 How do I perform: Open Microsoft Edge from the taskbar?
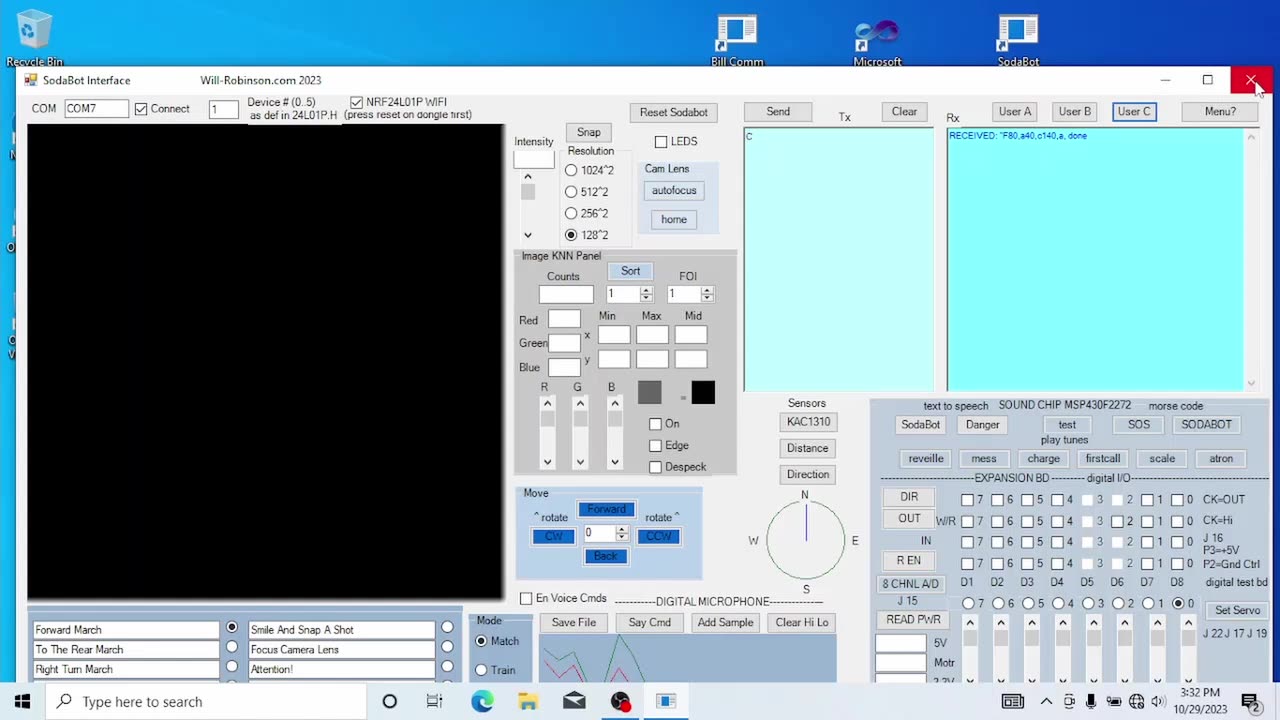coord(482,701)
